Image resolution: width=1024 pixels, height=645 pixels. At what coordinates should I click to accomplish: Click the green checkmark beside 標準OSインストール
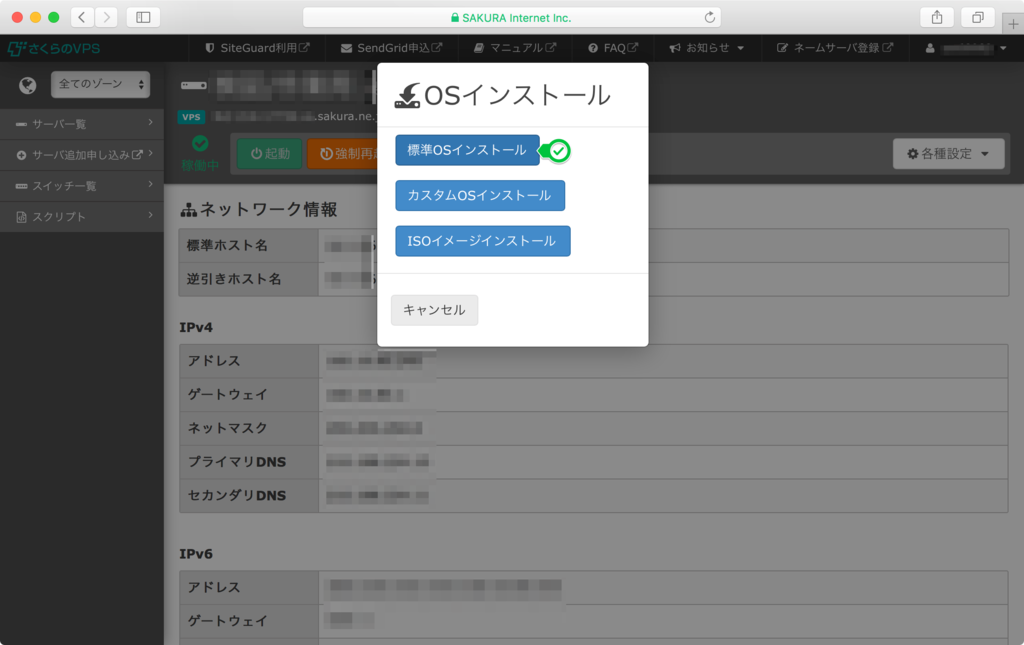pos(557,151)
